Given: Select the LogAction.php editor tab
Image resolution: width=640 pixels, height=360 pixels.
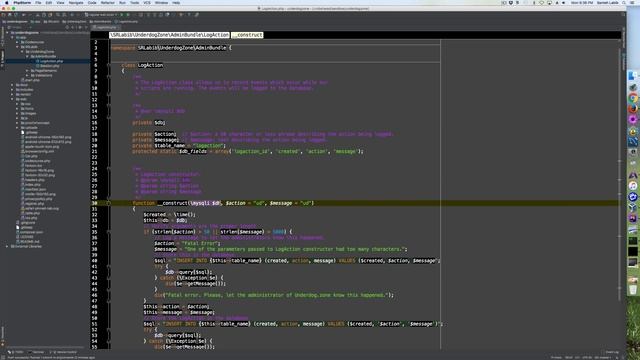Looking at the screenshot, I should pos(106,27).
